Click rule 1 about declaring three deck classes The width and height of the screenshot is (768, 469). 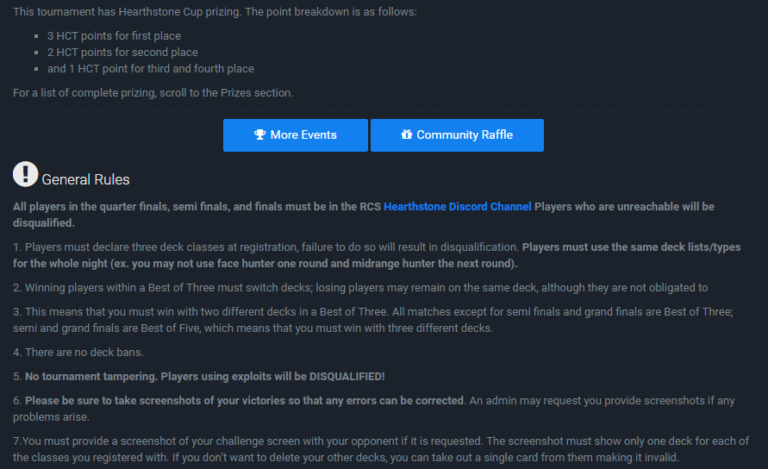click(377, 255)
